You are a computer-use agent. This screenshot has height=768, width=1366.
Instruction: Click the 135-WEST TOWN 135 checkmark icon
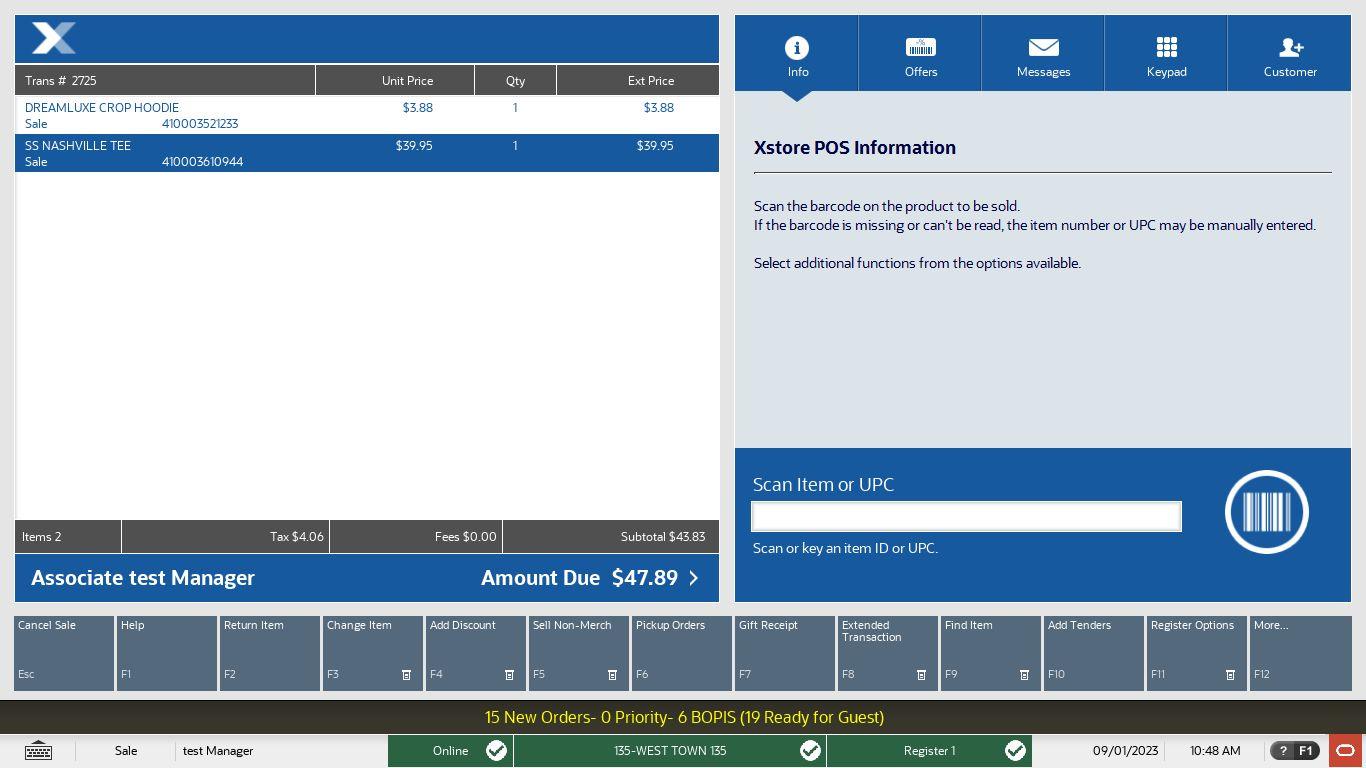(810, 751)
